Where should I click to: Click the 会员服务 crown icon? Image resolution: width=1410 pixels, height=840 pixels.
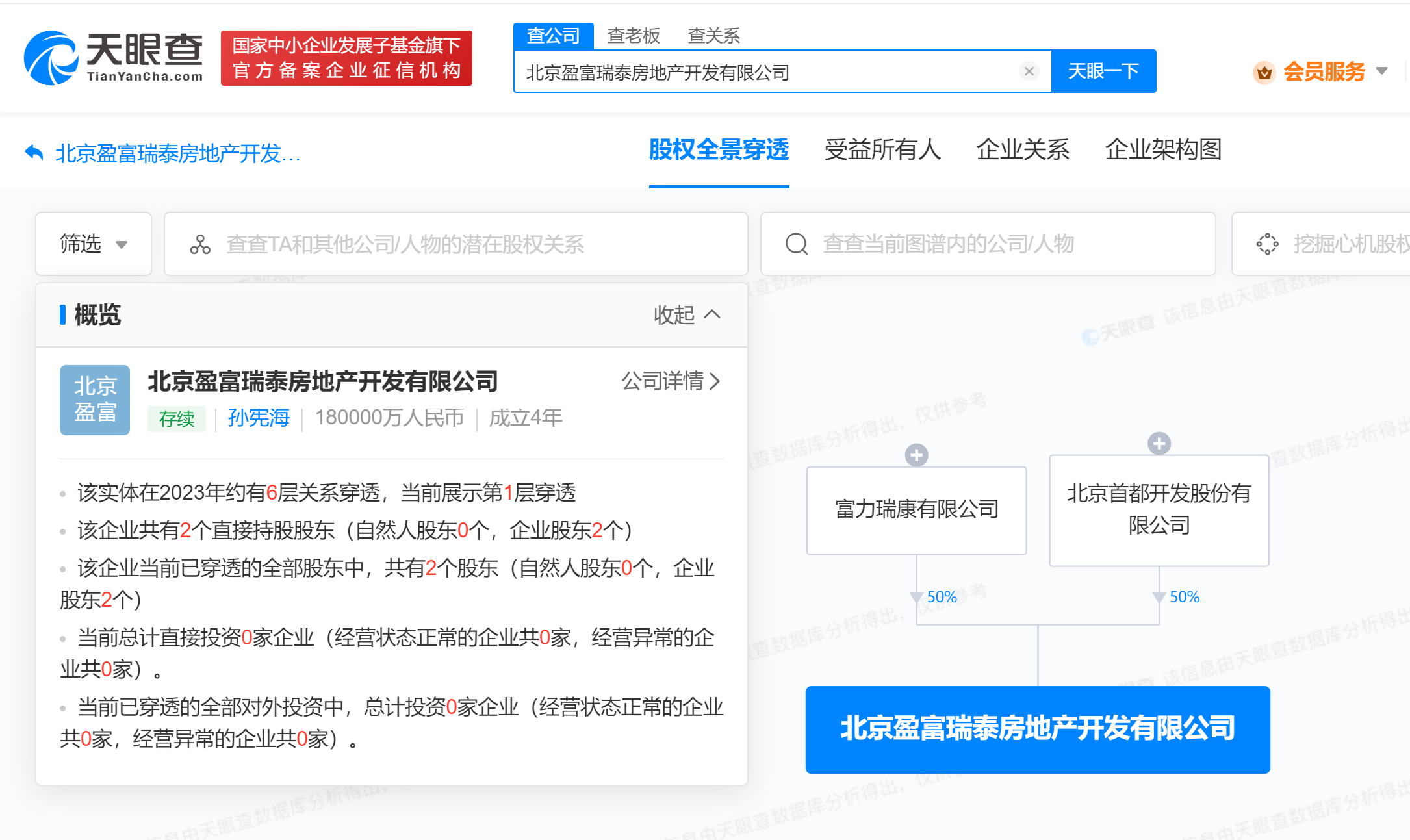pyautogui.click(x=1264, y=72)
